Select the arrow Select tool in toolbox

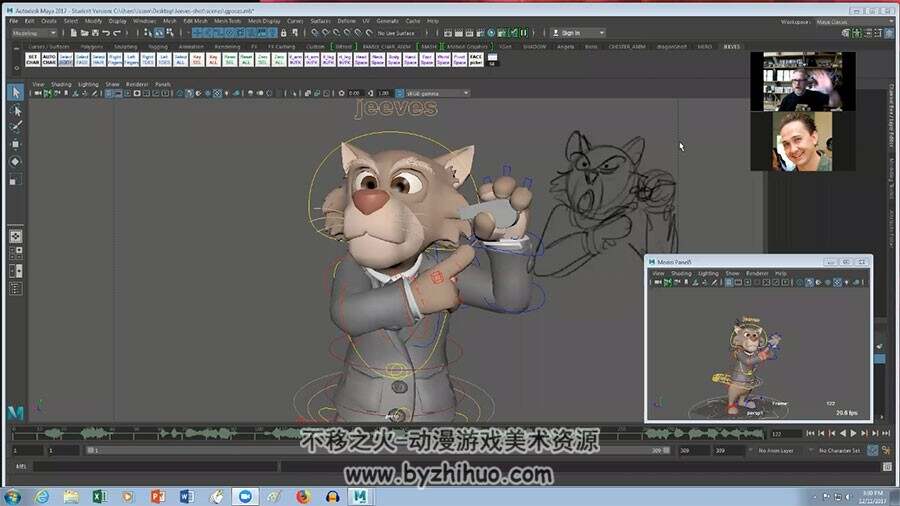point(15,92)
